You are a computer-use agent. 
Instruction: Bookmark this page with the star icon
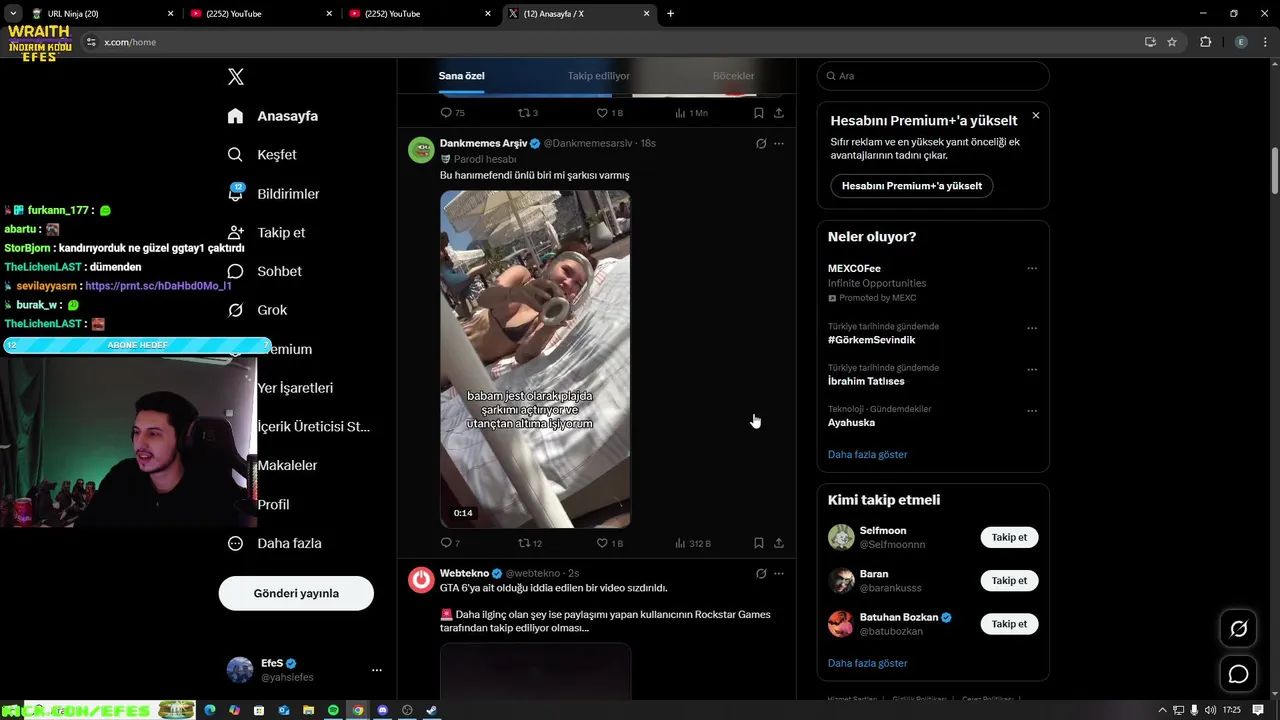coord(1172,42)
